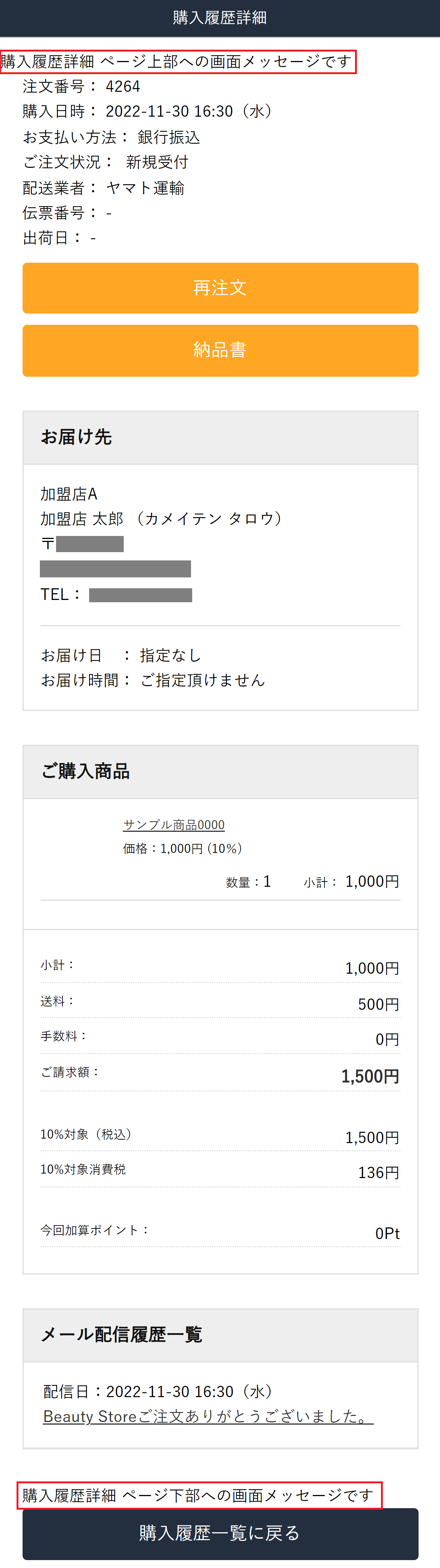Open the Beauty Store order confirmation mail link
Screen dimensions: 440x1568
[208, 1416]
